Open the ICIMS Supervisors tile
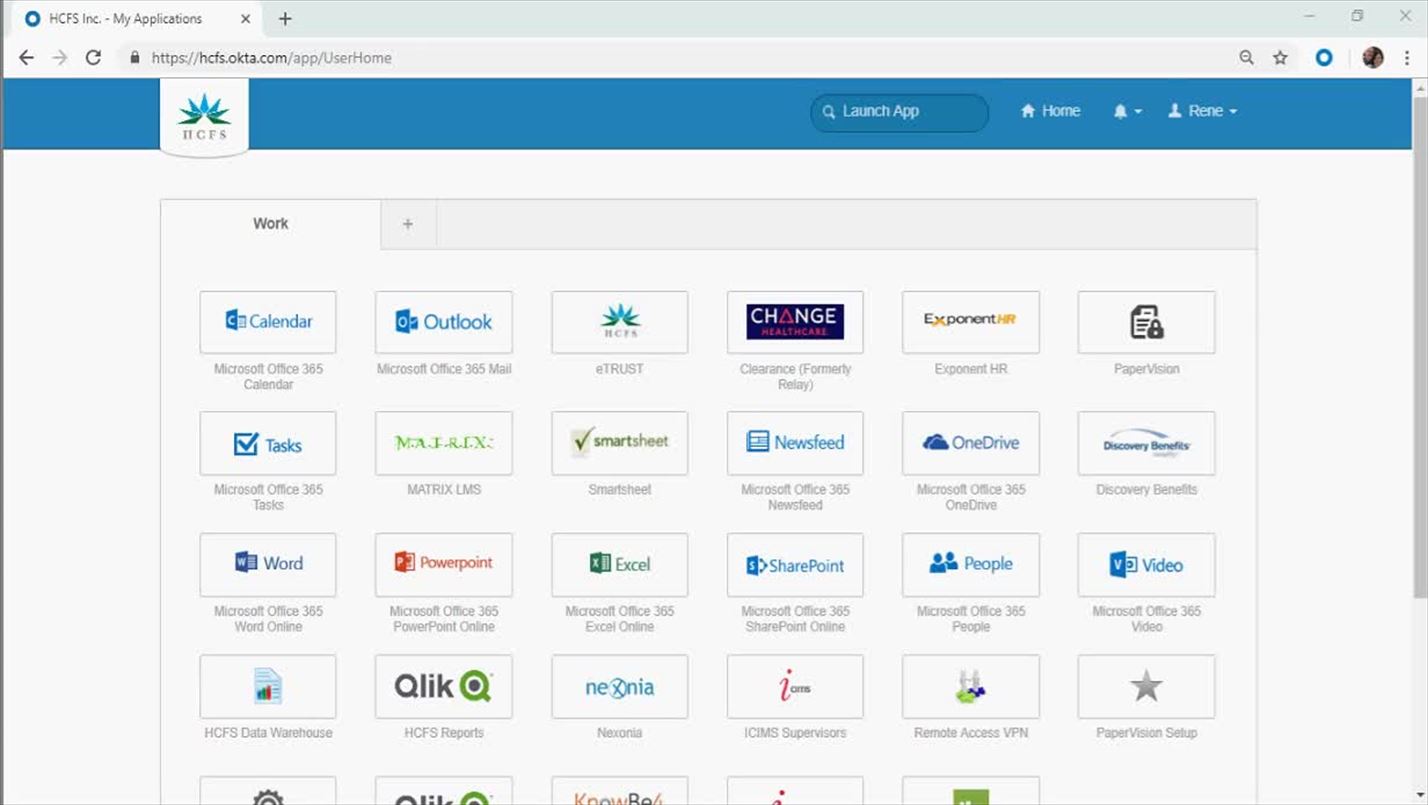The image size is (1428, 805). coord(795,686)
